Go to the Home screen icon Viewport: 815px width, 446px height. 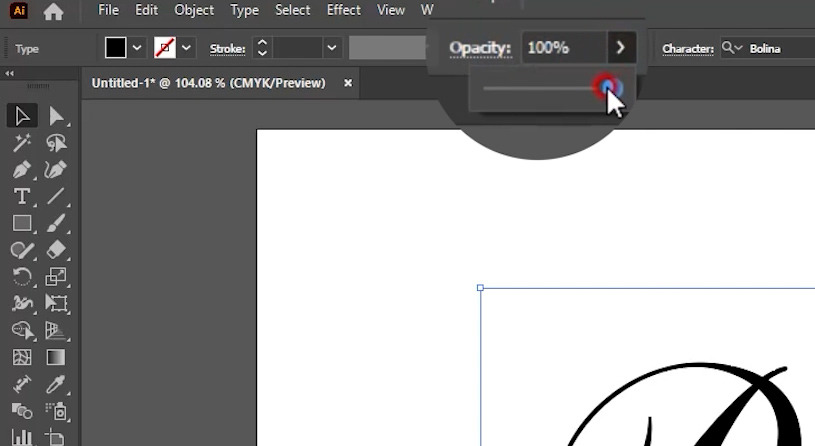point(54,11)
